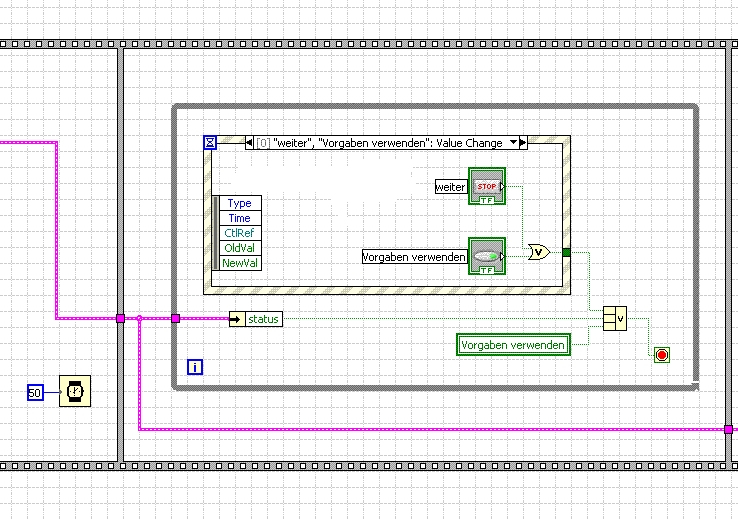The width and height of the screenshot is (738, 519).
Task: Click the loop stop condition terminal
Action: 662,355
